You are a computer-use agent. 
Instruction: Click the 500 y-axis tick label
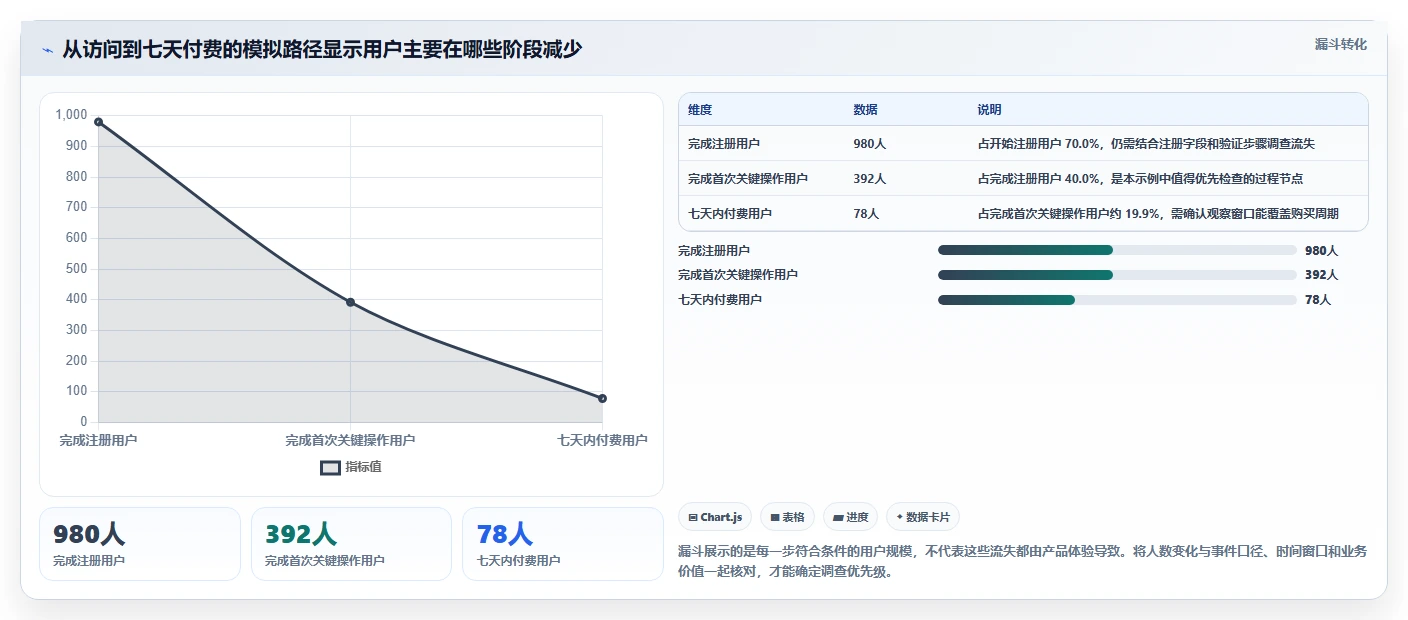point(77,269)
